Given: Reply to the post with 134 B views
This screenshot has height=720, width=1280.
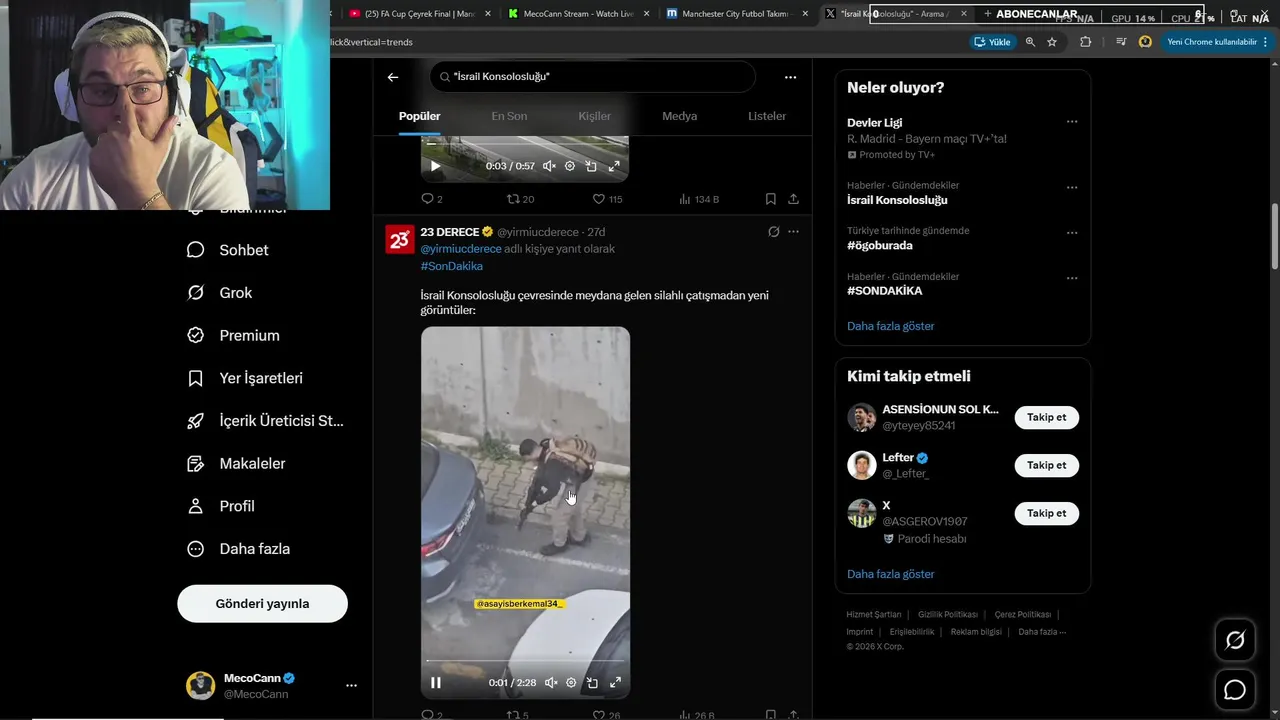Looking at the screenshot, I should (x=432, y=199).
